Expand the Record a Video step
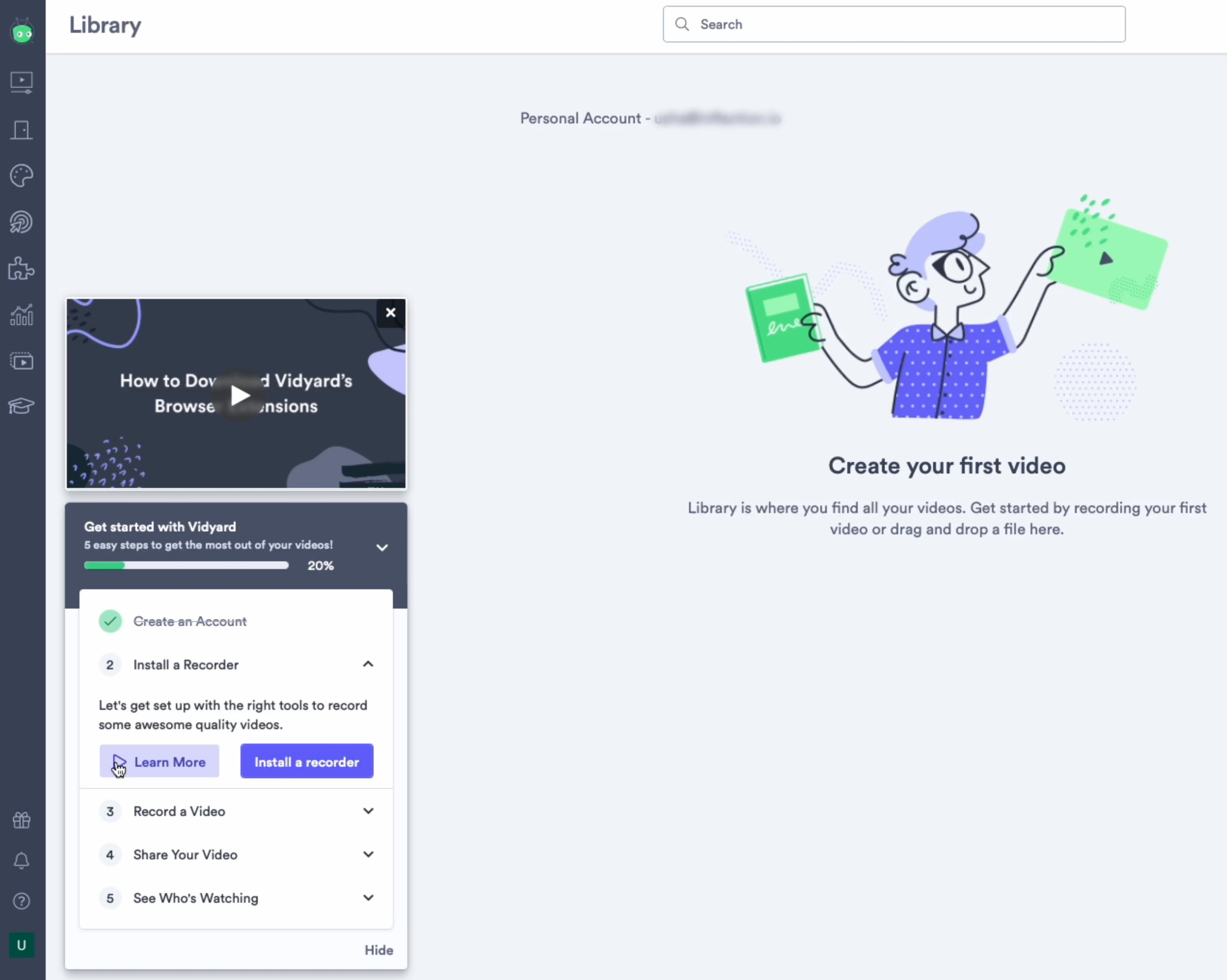This screenshot has height=980, width=1227. click(368, 811)
